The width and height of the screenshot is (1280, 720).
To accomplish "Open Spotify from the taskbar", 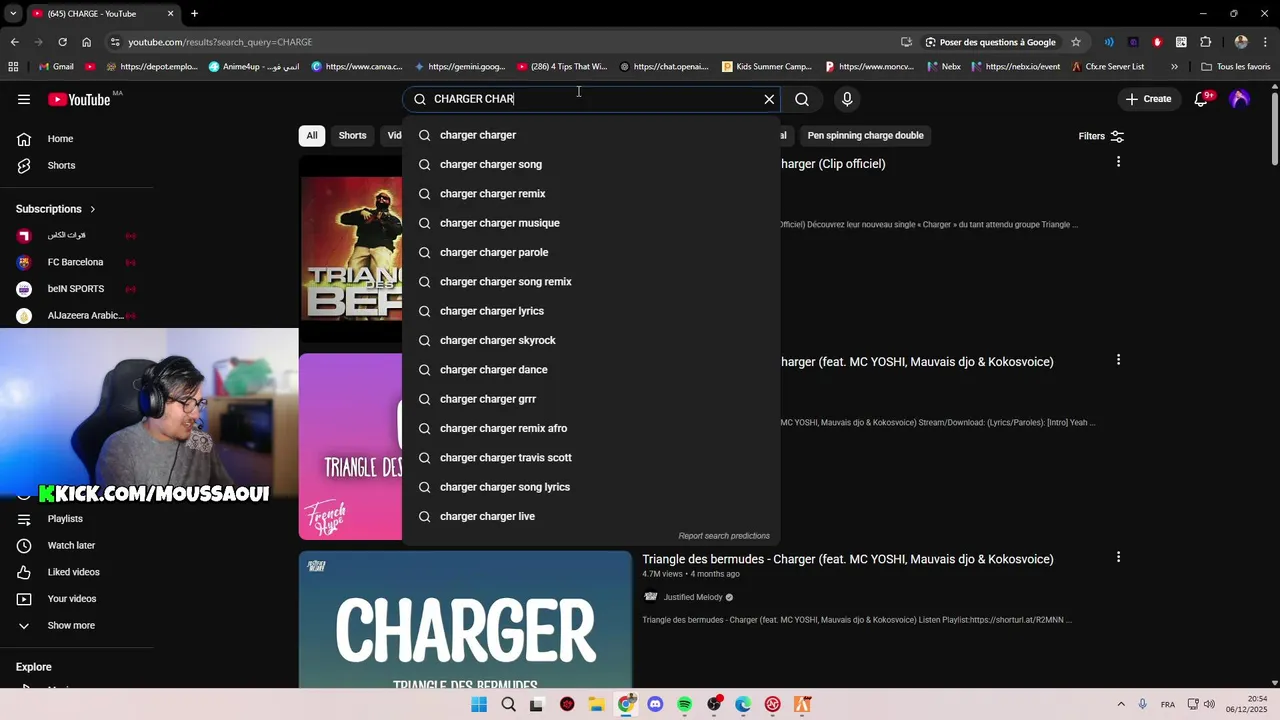I will [x=685, y=705].
